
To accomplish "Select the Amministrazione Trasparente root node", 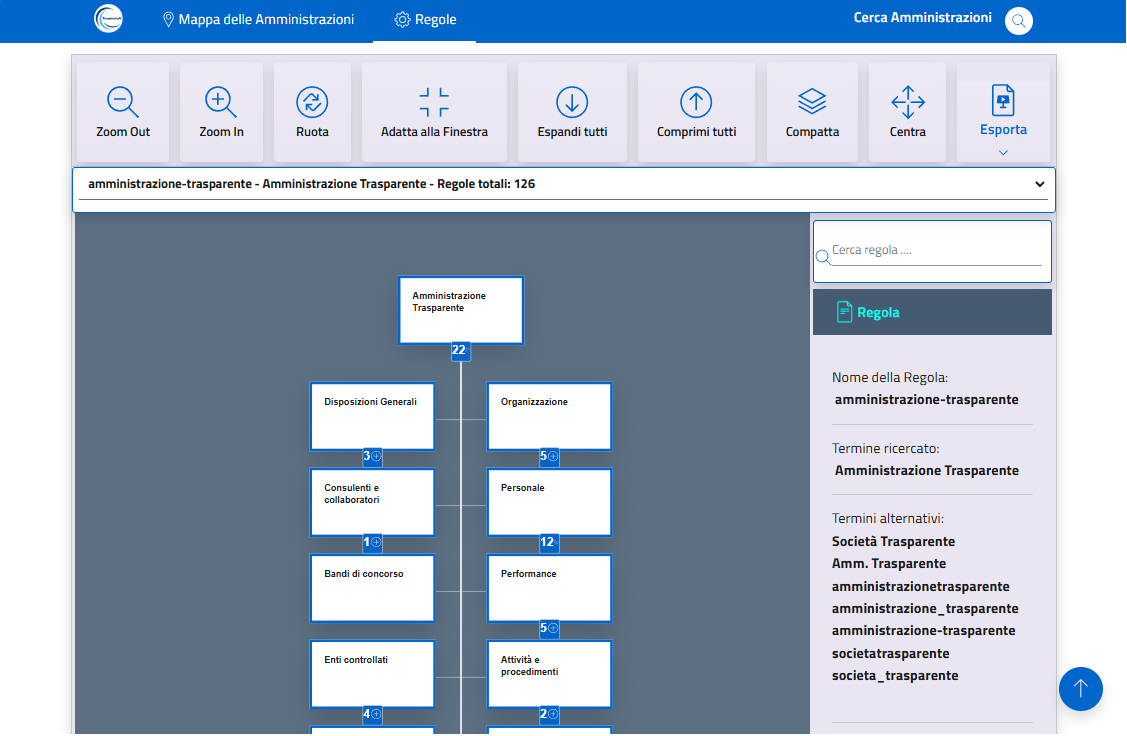I will (461, 310).
